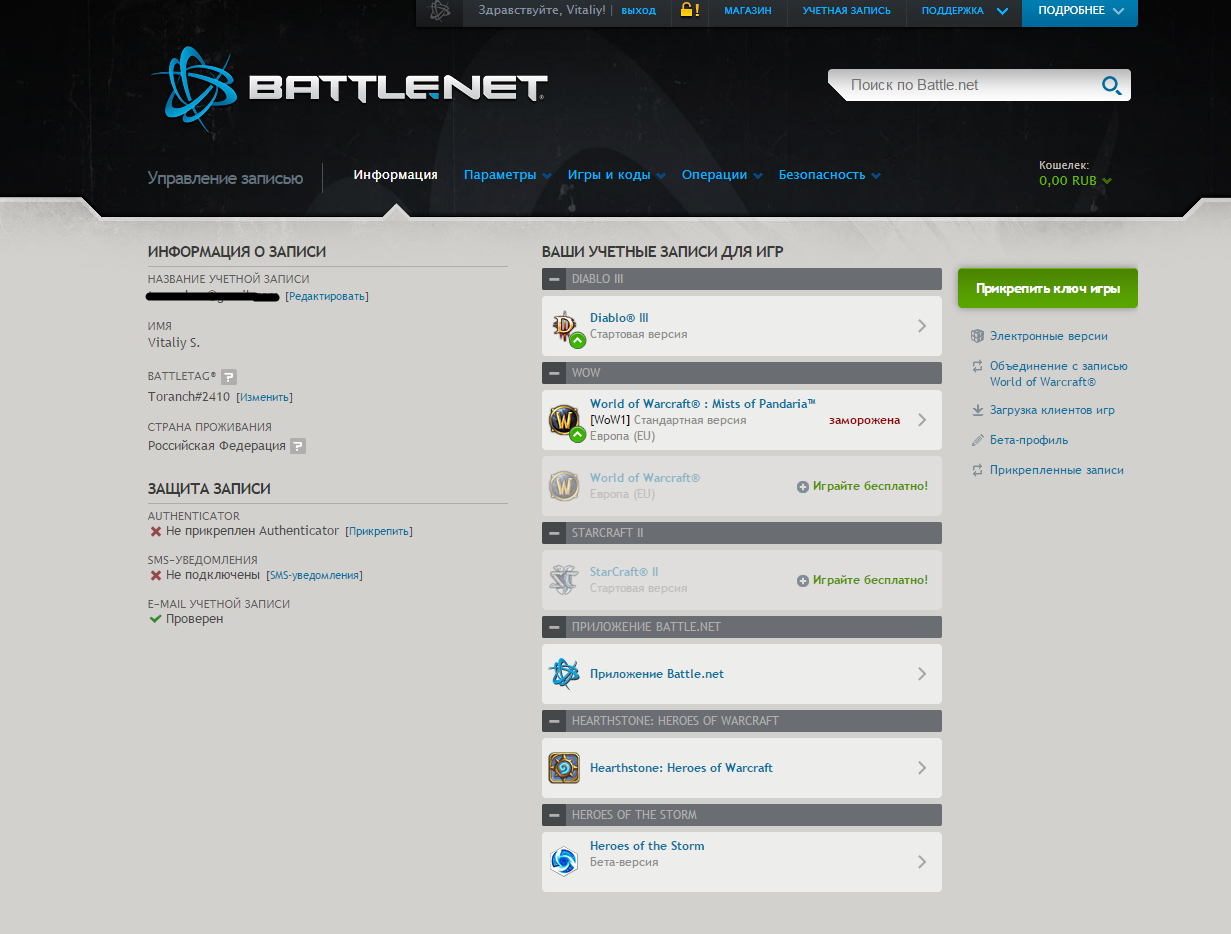Click the download arrow icon for Загрузка клиентов игр
The width and height of the screenshot is (1231, 934).
point(977,410)
